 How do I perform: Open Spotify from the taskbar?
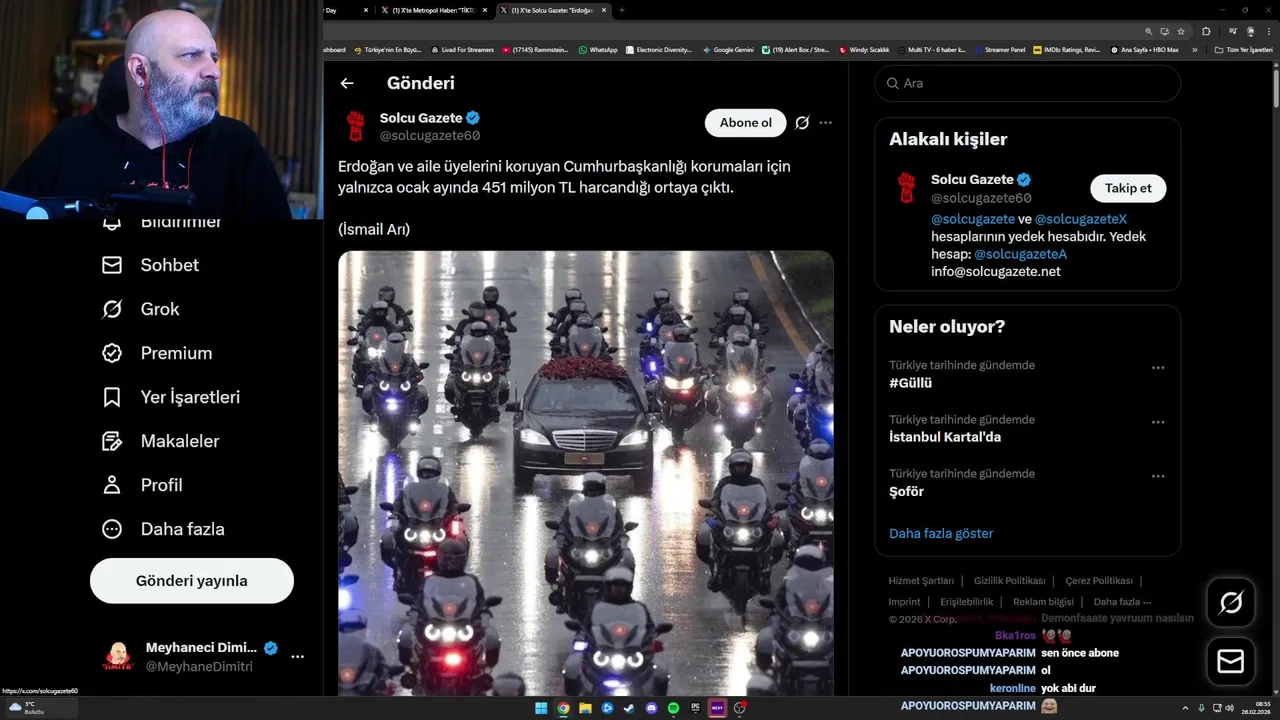coord(673,708)
